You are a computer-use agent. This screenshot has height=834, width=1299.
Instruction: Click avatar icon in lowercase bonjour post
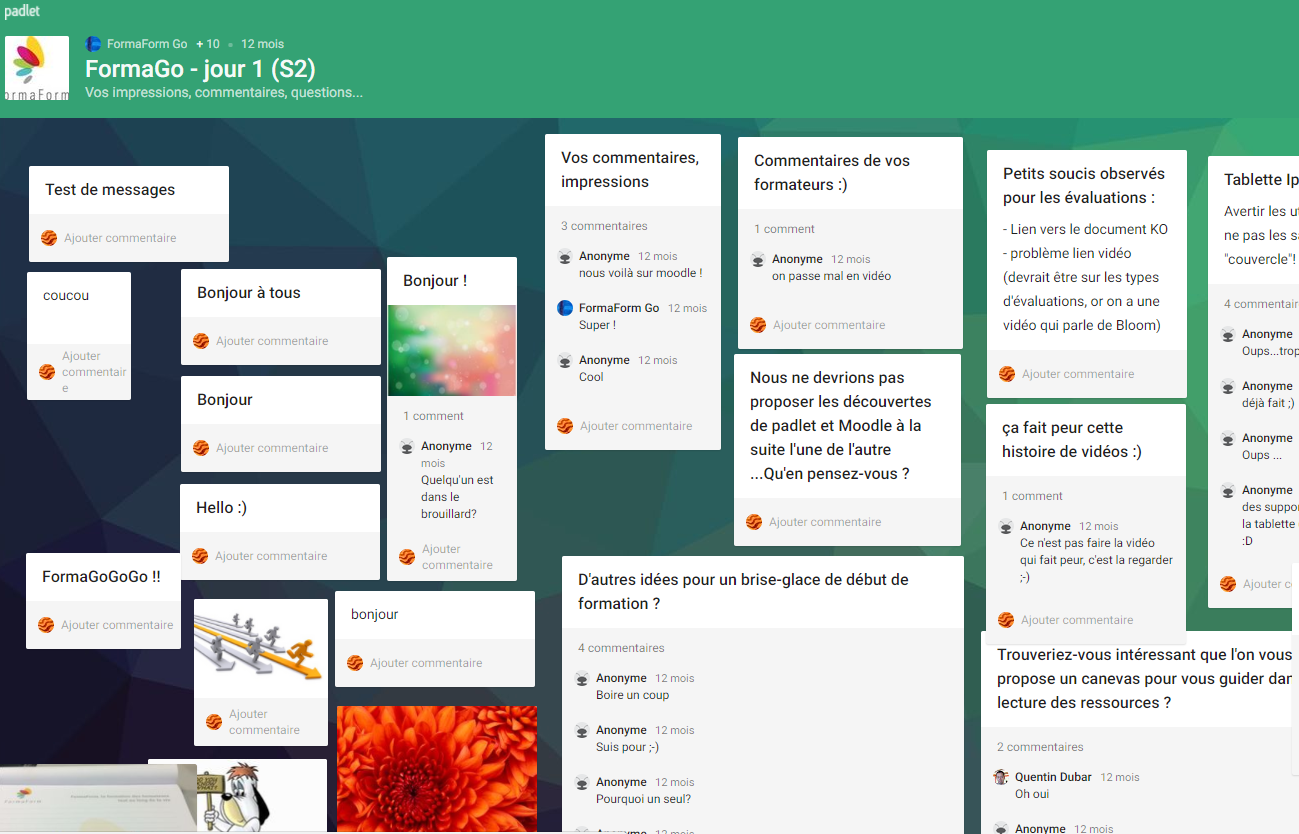point(355,663)
